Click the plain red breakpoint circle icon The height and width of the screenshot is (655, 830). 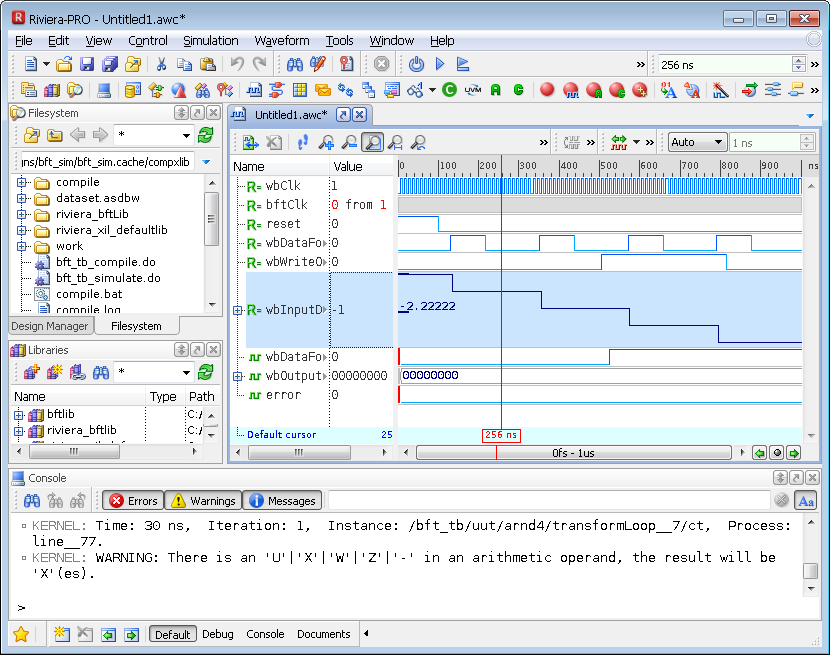point(547,90)
